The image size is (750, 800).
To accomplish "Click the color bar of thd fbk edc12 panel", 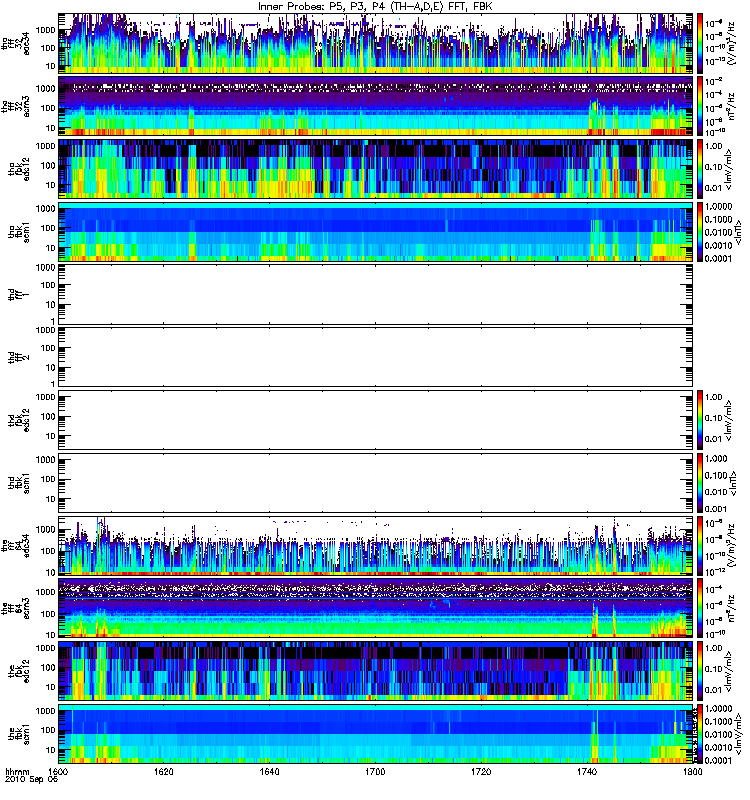I will point(700,420).
